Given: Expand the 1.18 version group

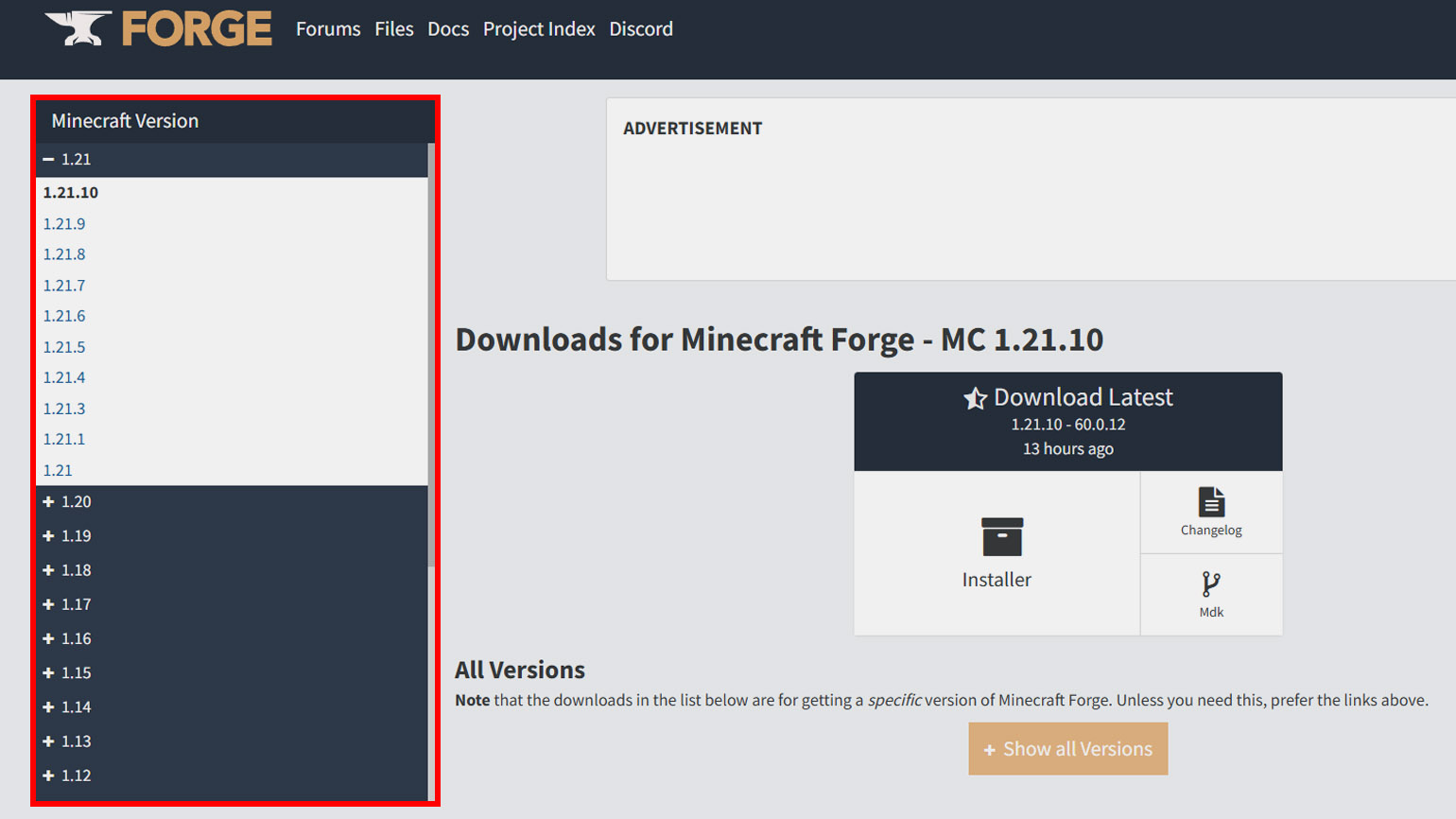Looking at the screenshot, I should point(49,570).
